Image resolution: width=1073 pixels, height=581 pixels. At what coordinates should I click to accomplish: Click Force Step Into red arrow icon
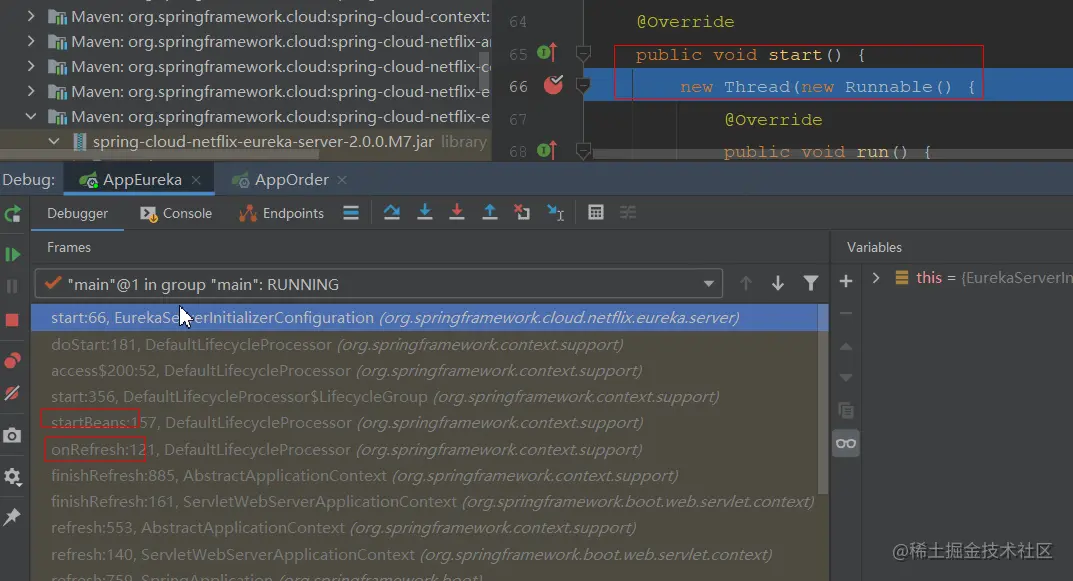(x=456, y=213)
